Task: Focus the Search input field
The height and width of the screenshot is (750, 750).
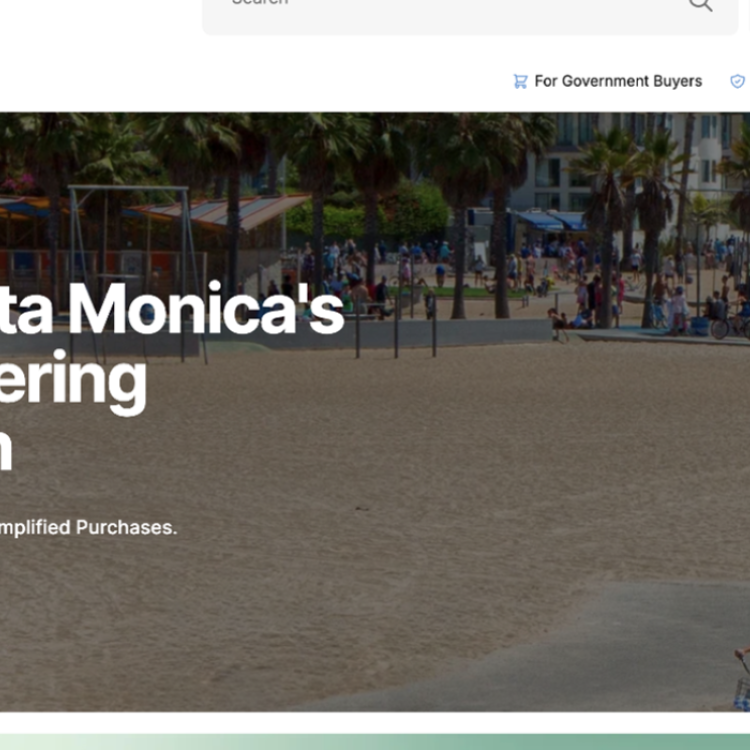Action: tap(470, 17)
